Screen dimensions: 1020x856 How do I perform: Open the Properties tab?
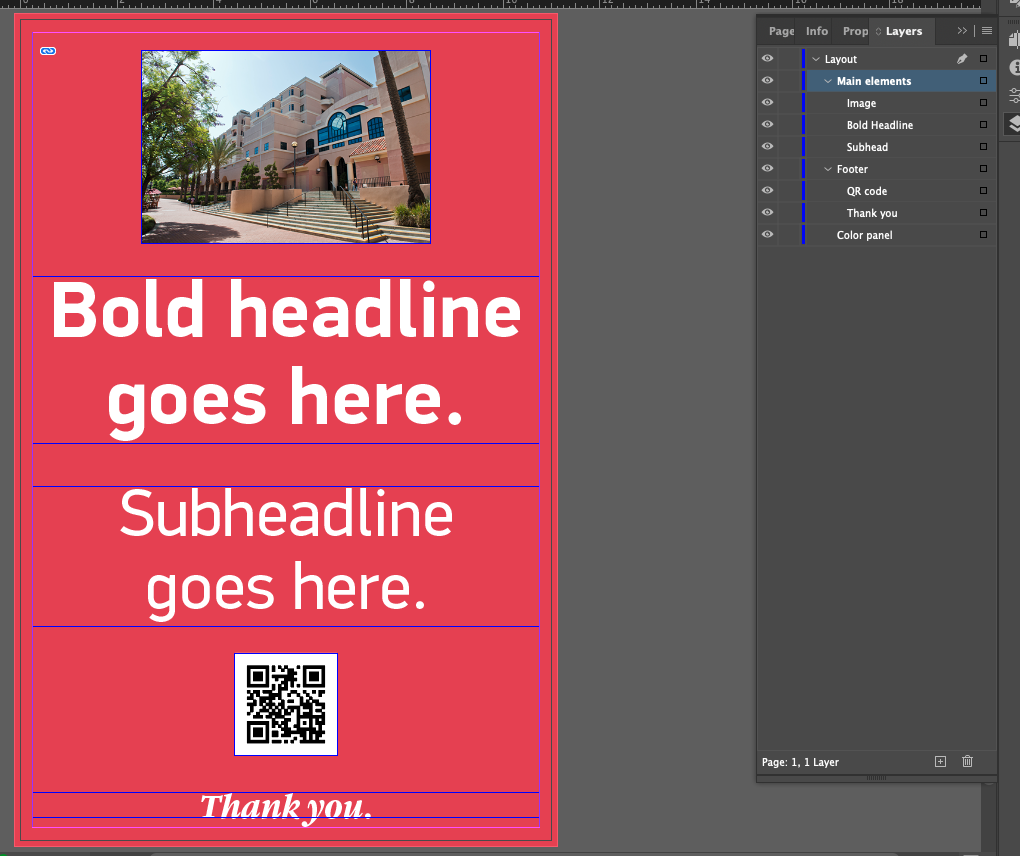(x=855, y=31)
